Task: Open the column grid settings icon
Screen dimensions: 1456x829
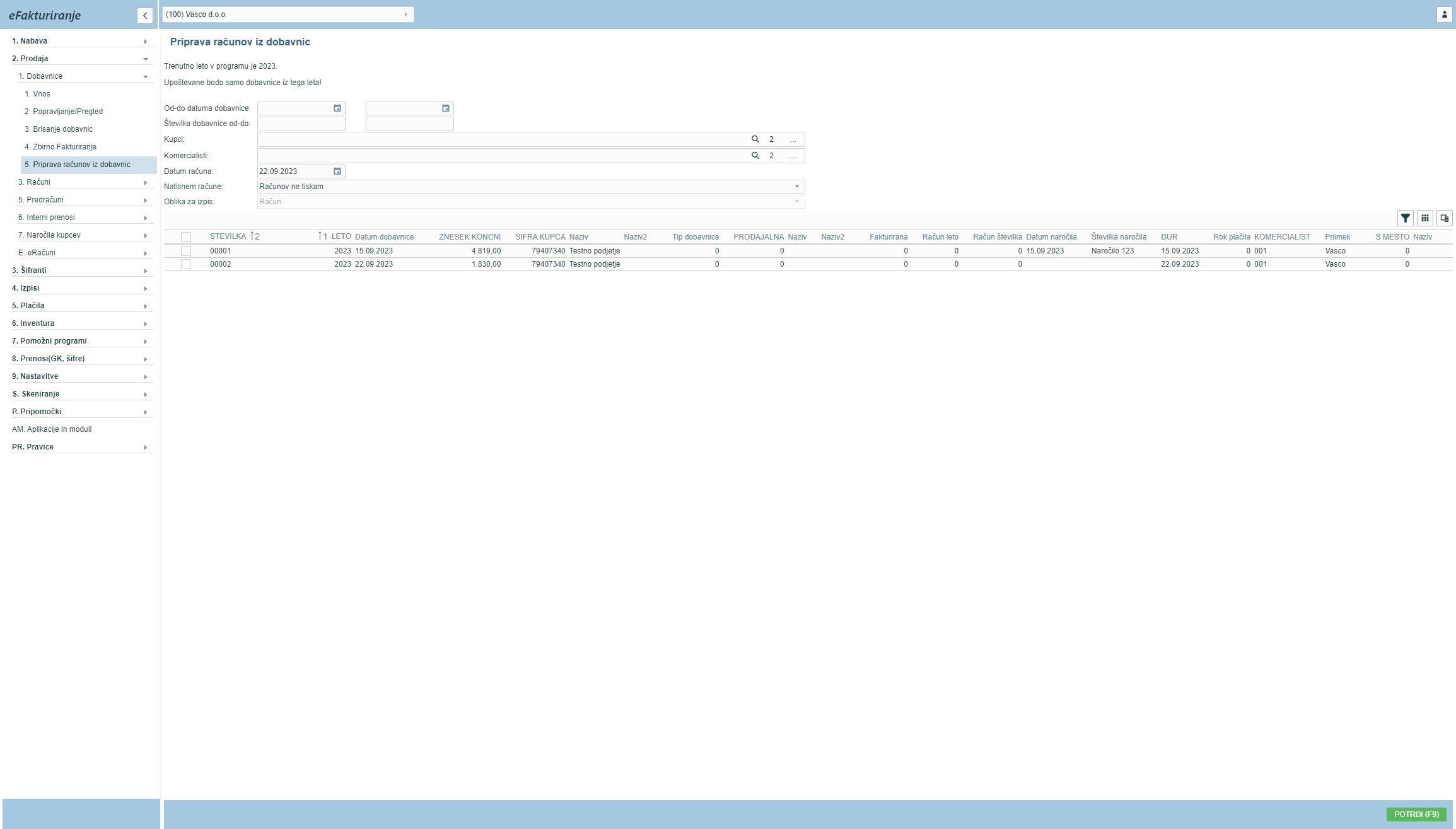Action: (1425, 218)
